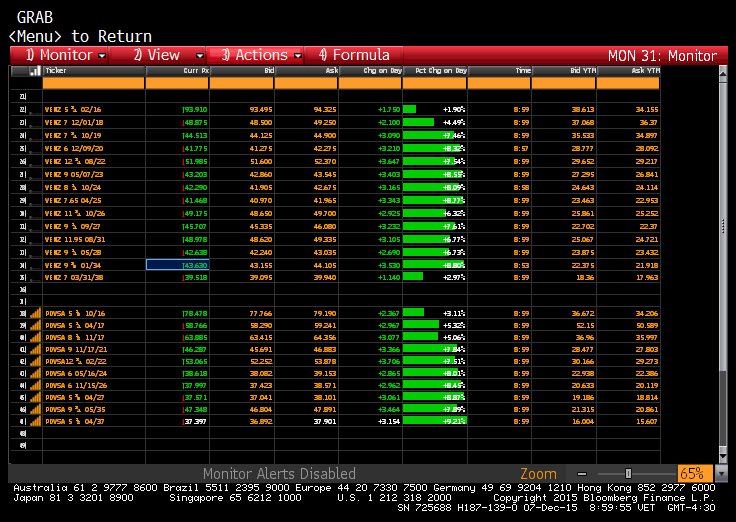
Task: Select ticker VENZ 7.65 04/25
Action: [73, 200]
